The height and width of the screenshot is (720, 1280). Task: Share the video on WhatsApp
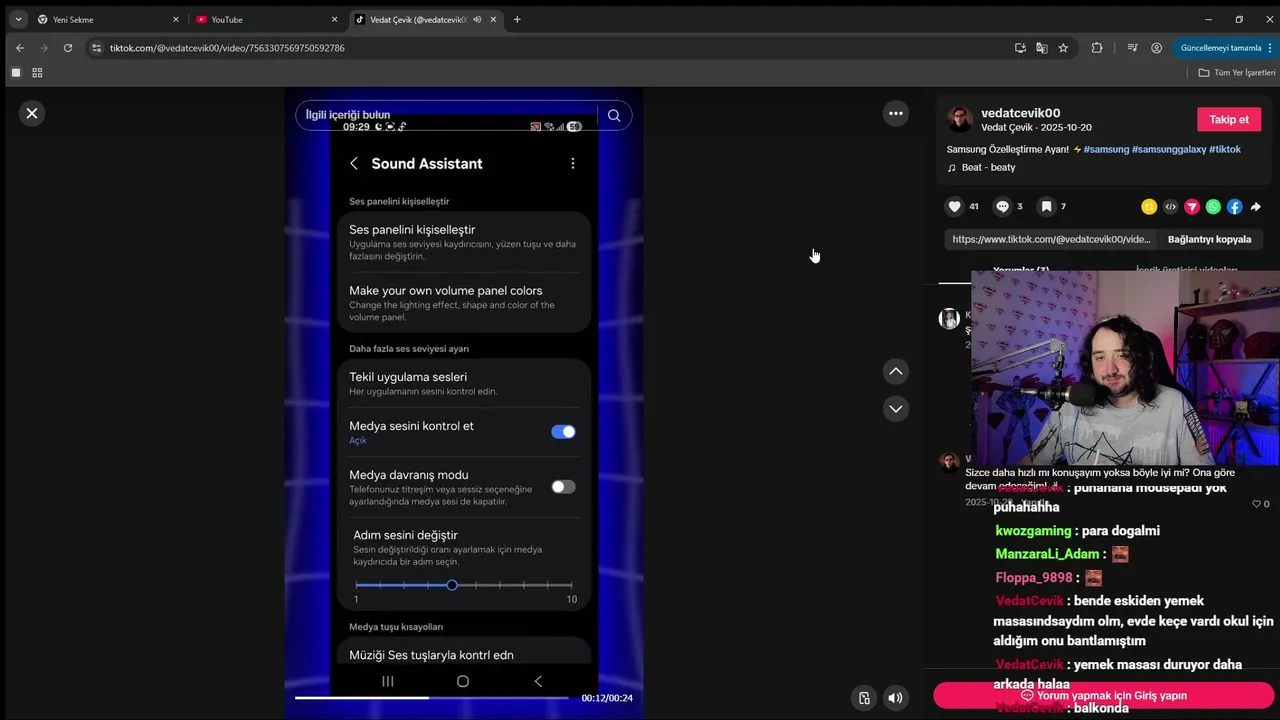[x=1213, y=207]
